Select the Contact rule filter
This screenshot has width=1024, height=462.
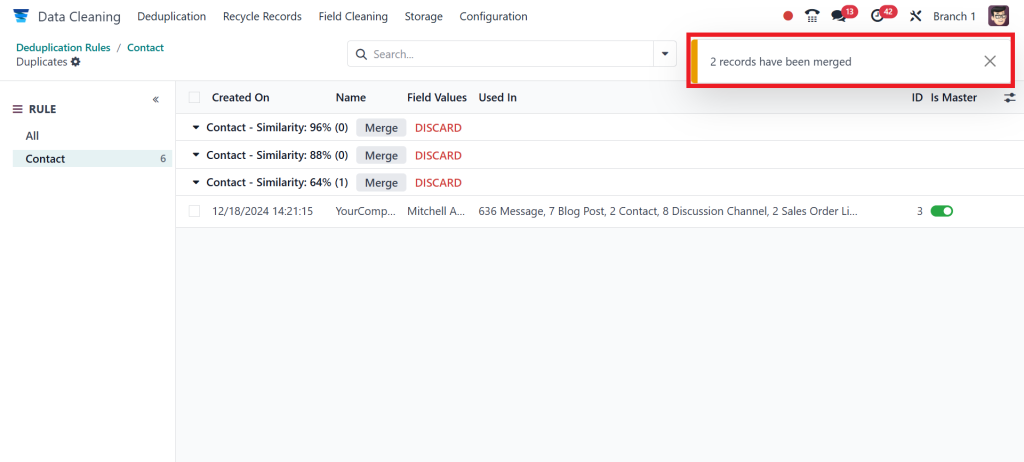click(92, 159)
